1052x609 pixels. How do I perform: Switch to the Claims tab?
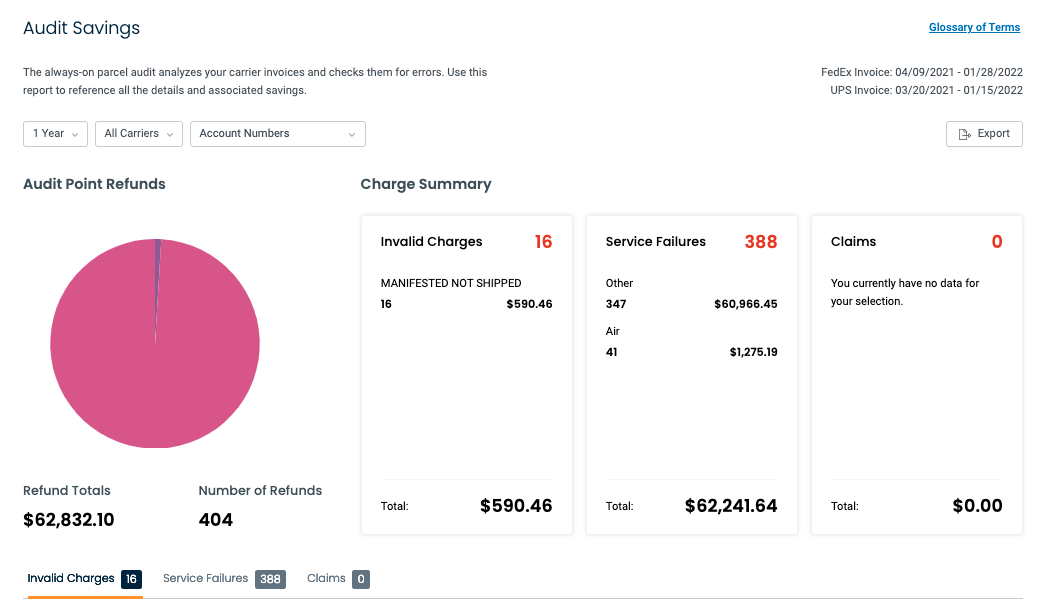[x=324, y=578]
